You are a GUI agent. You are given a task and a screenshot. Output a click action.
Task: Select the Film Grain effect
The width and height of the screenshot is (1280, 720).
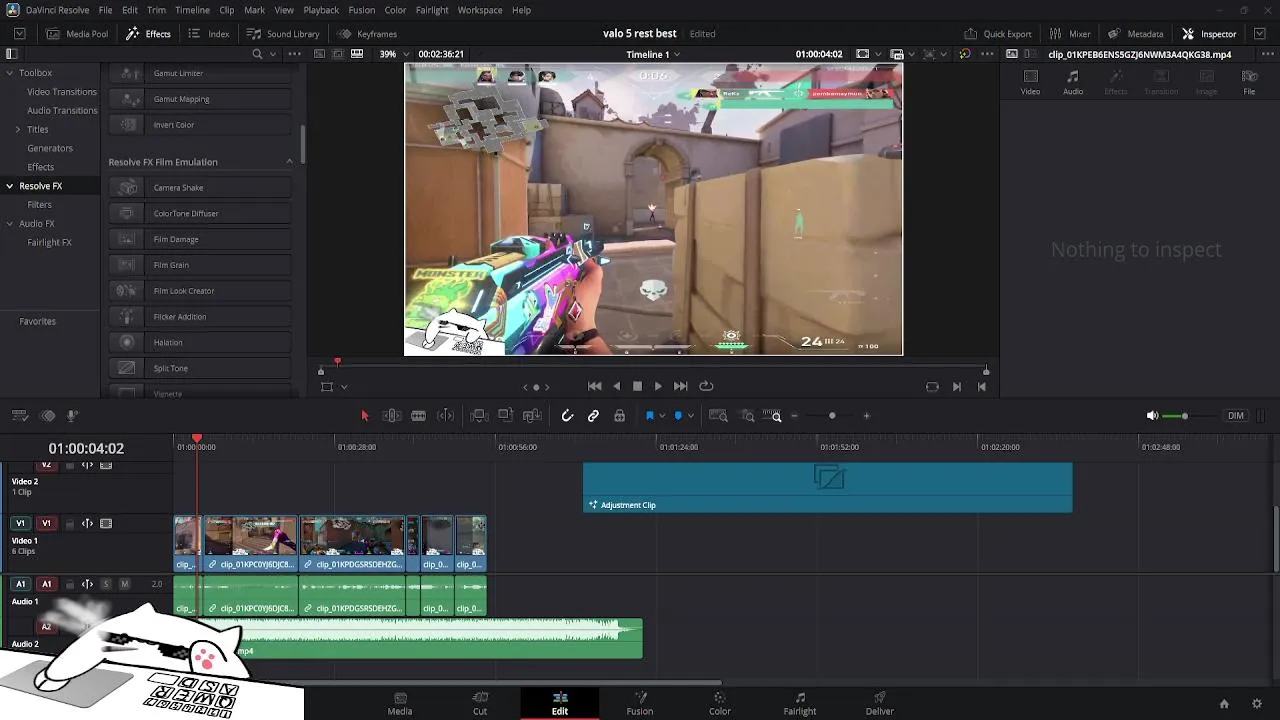tap(200, 265)
